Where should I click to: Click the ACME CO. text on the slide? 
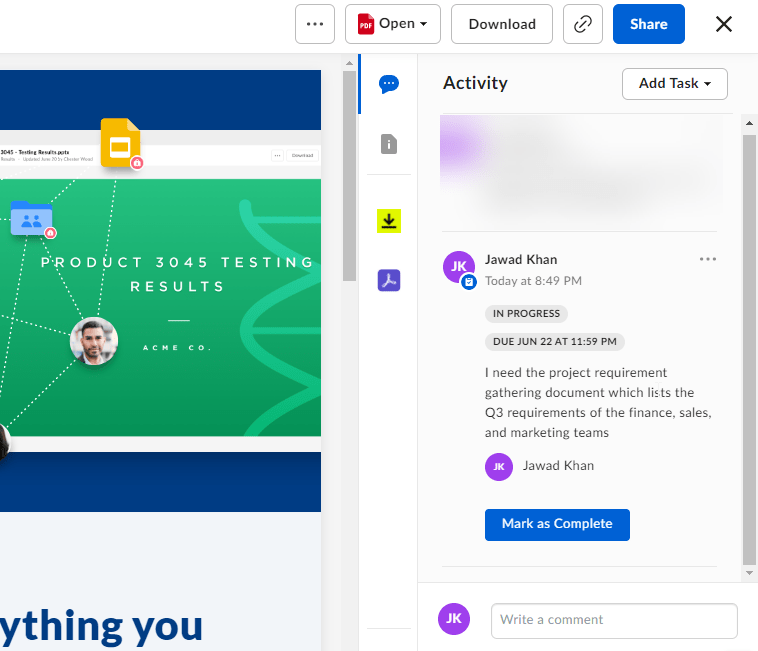[177, 347]
